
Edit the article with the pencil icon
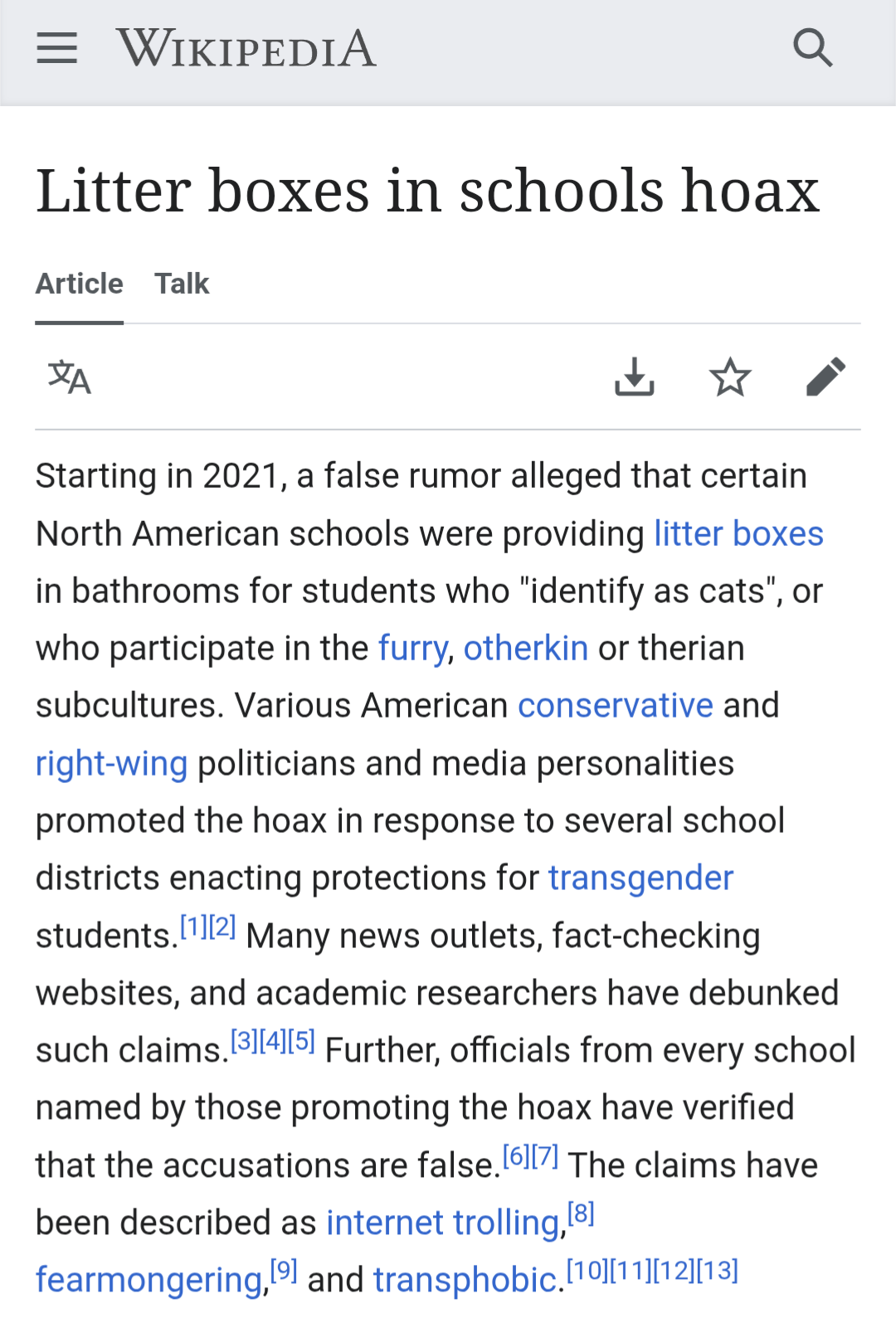pos(825,377)
